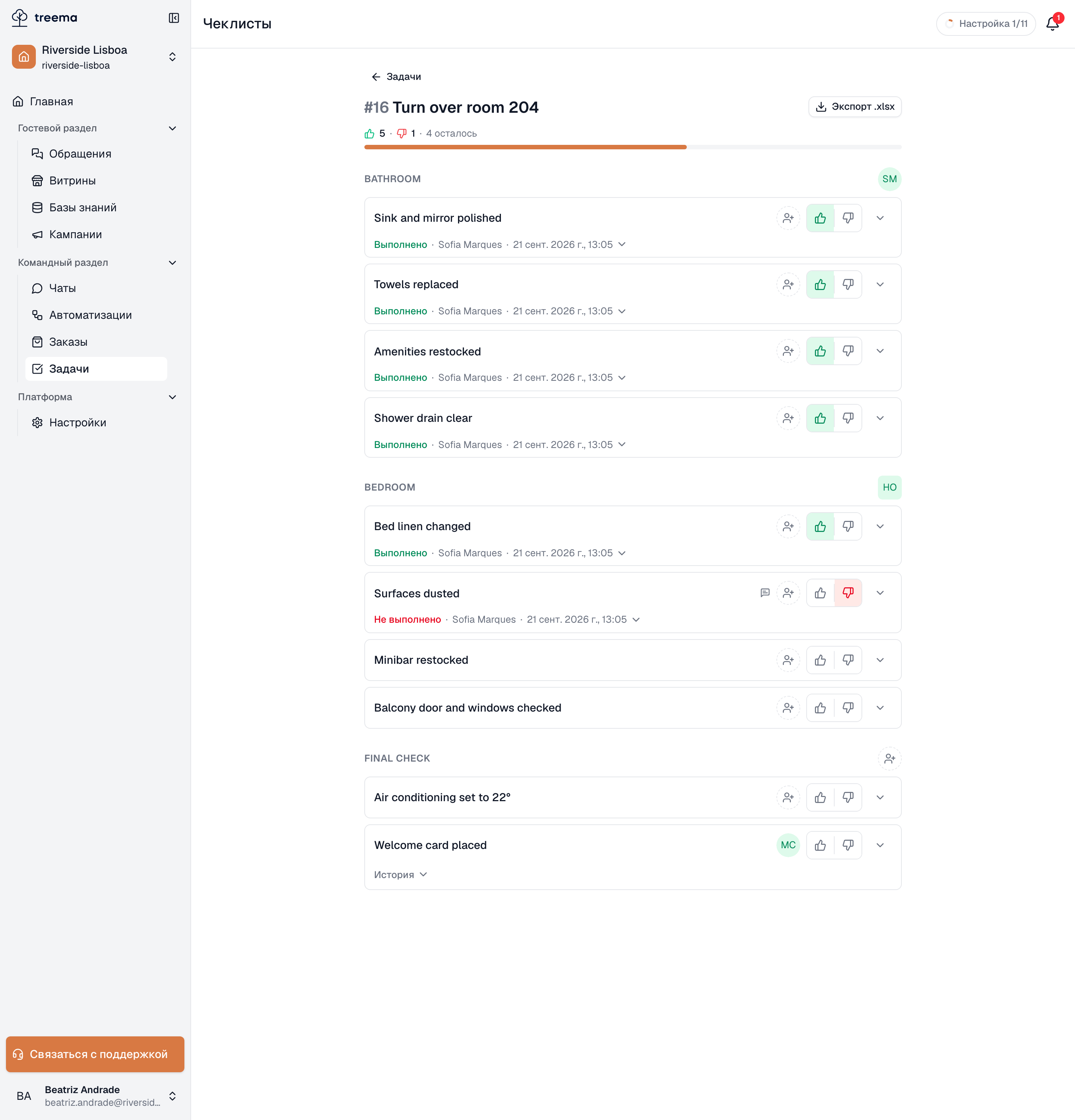The height and width of the screenshot is (1120, 1075).
Task: Thumbs up Welcome card placed
Action: coord(820,845)
